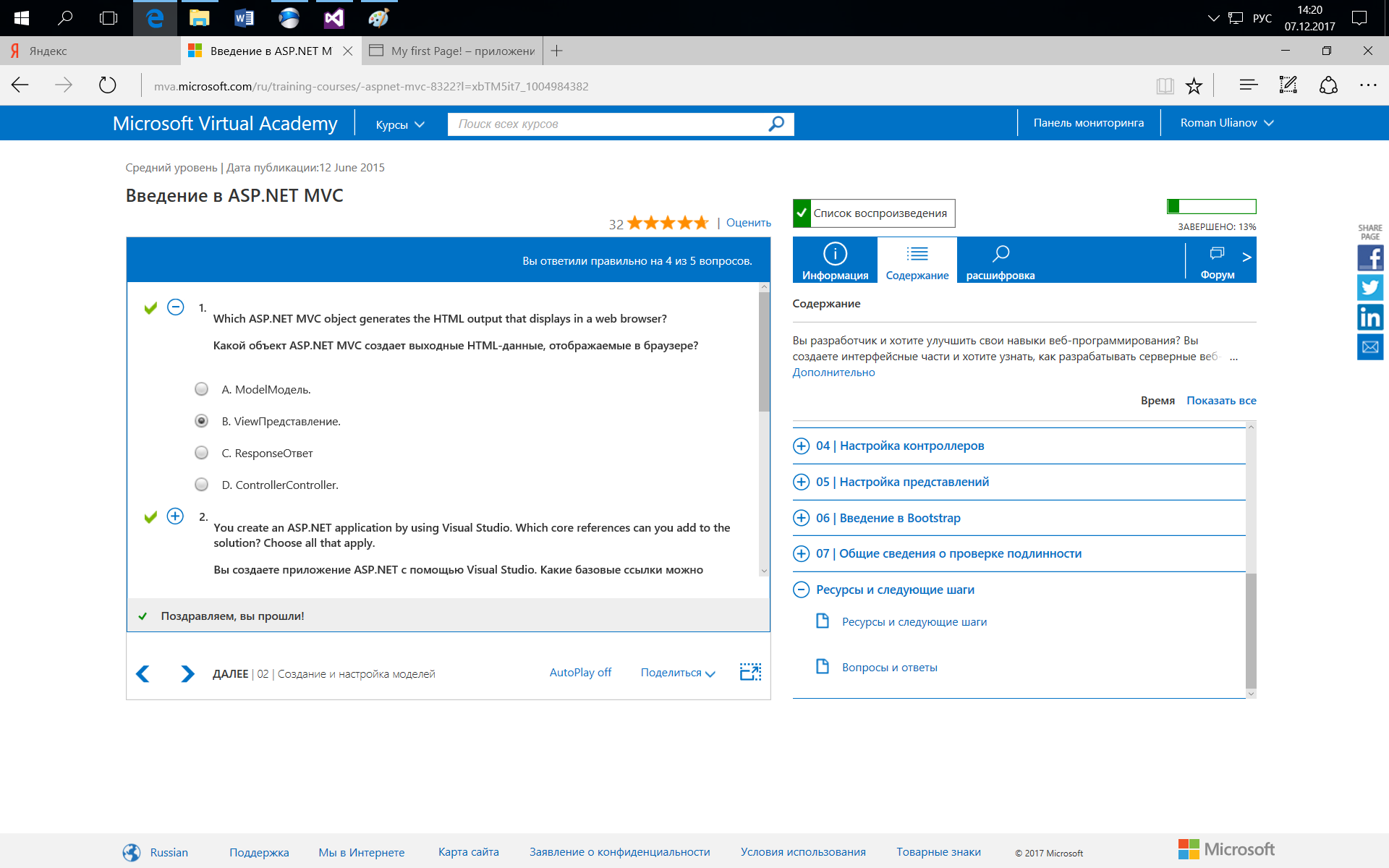Viewport: 1389px width, 868px height.
Task: Go back to previous page
Action: 20,85
